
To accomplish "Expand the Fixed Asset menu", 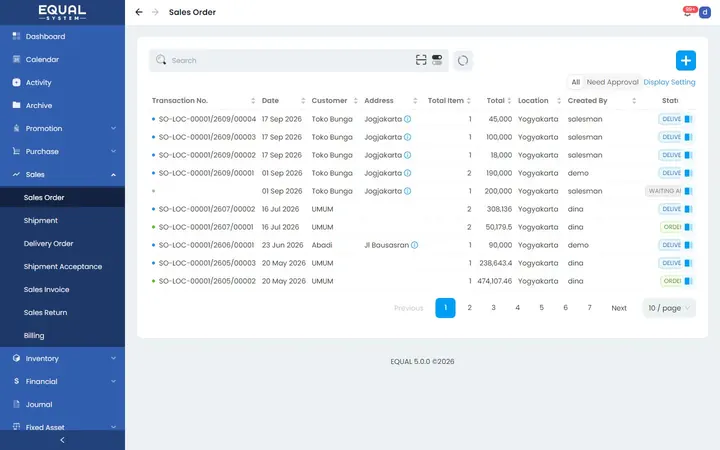I will click(x=62, y=427).
